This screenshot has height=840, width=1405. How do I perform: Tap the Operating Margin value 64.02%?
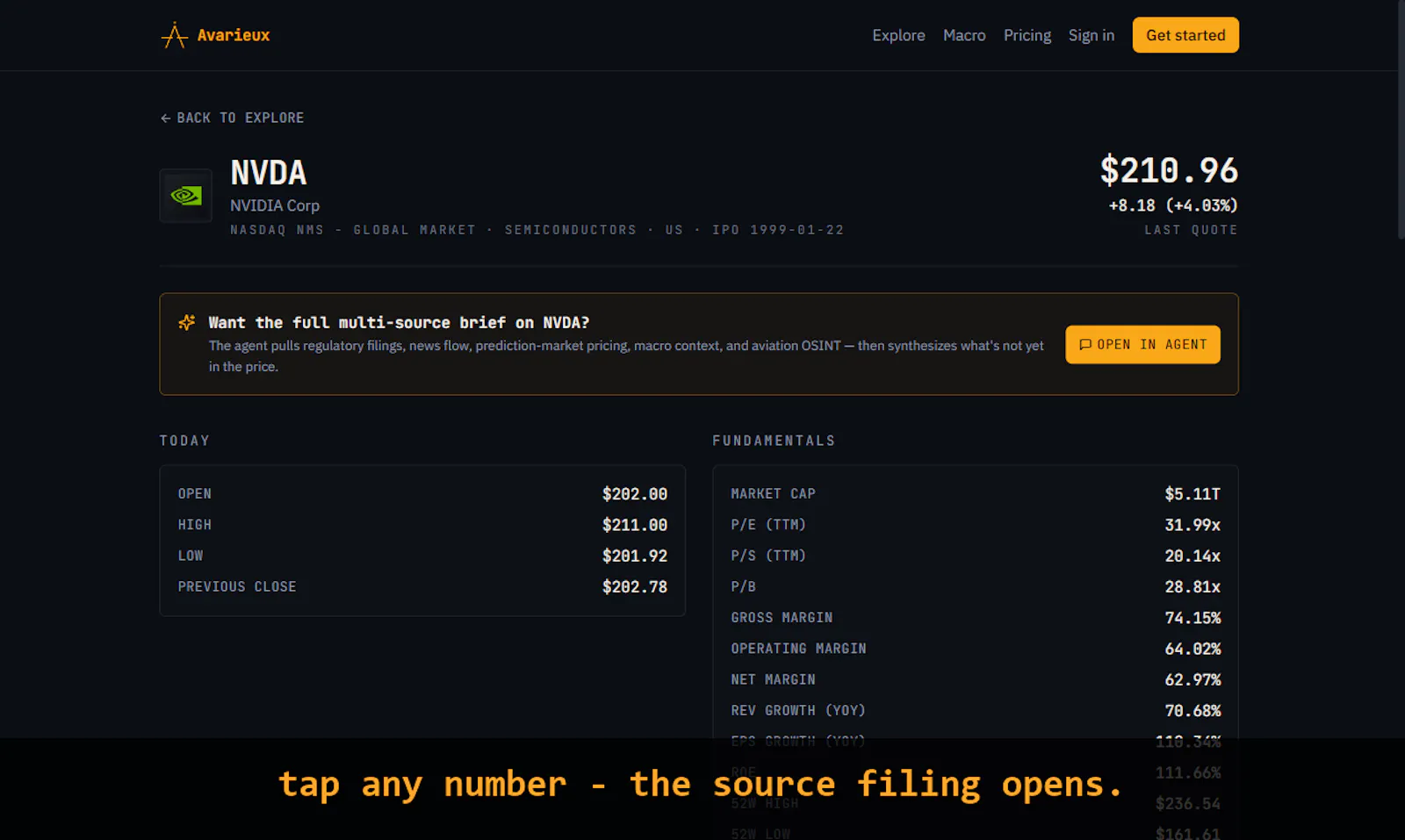[1192, 649]
